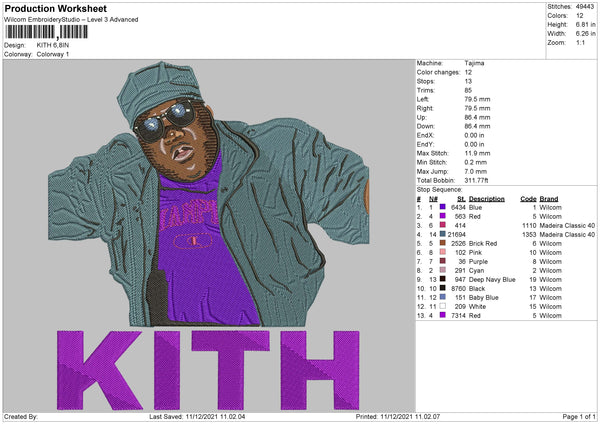Click the Color changes label
The image size is (600, 424).
pyautogui.click(x=438, y=72)
